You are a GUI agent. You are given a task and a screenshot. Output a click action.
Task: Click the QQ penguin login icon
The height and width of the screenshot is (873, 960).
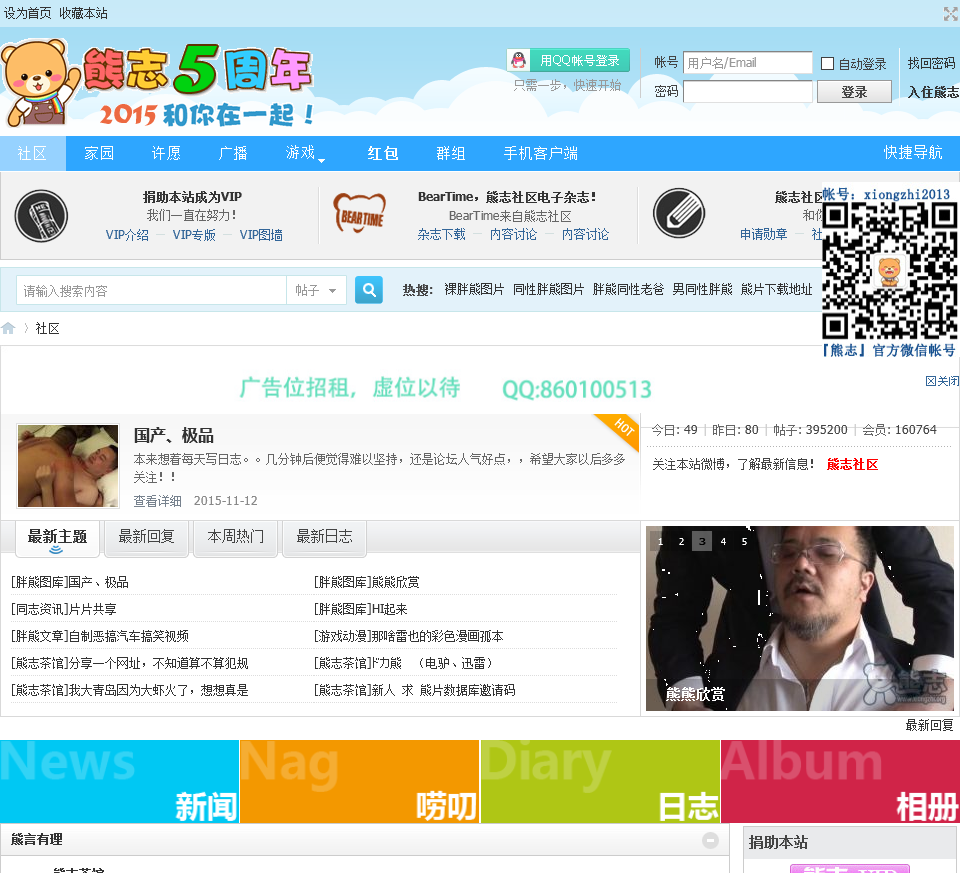(519, 60)
